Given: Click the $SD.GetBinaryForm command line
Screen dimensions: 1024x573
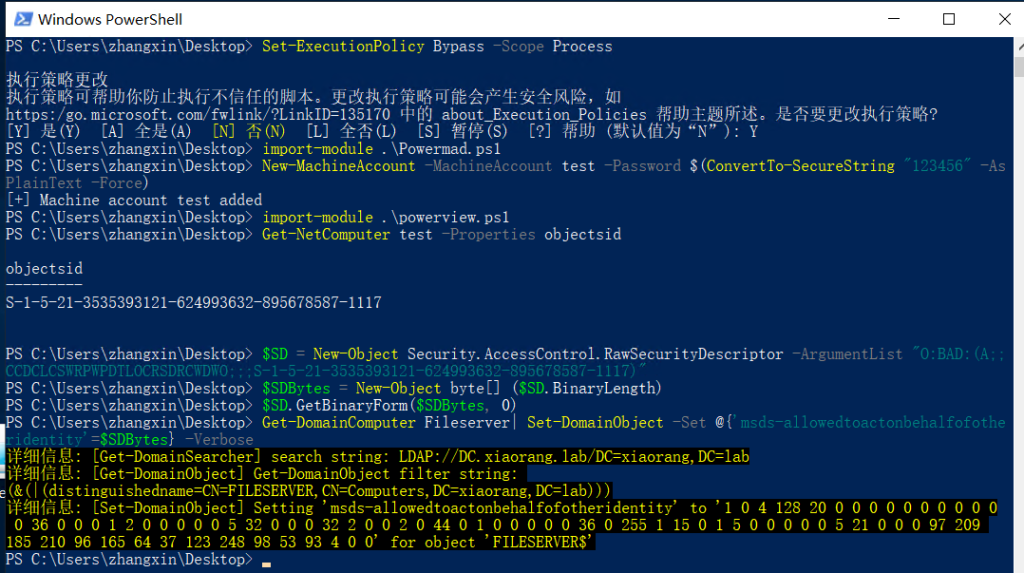Looking at the screenshot, I should 389,405.
